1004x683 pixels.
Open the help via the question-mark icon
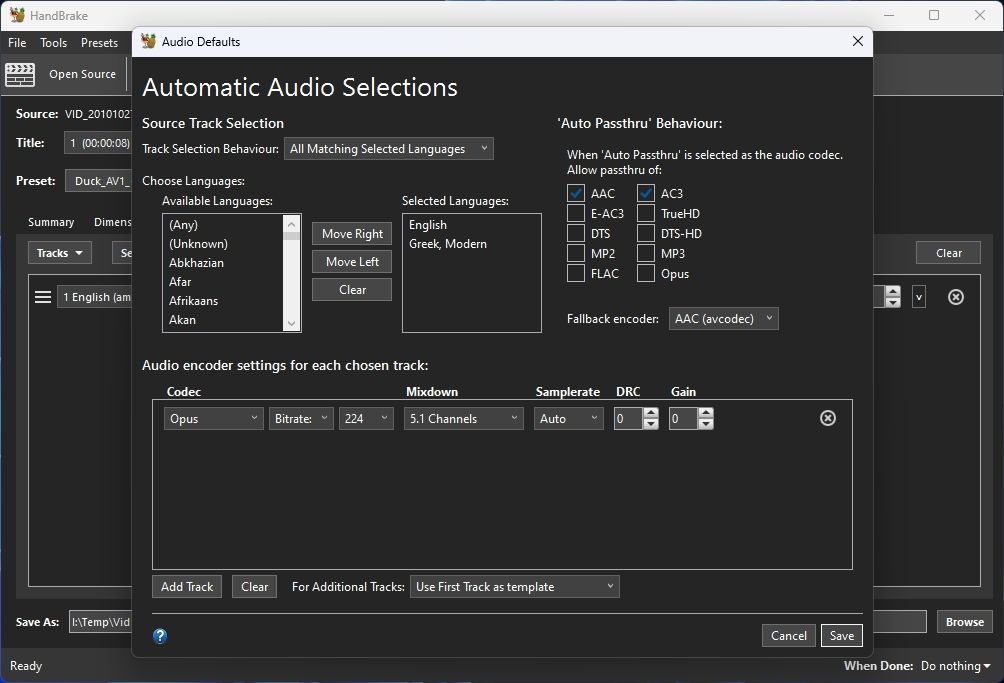pos(160,635)
